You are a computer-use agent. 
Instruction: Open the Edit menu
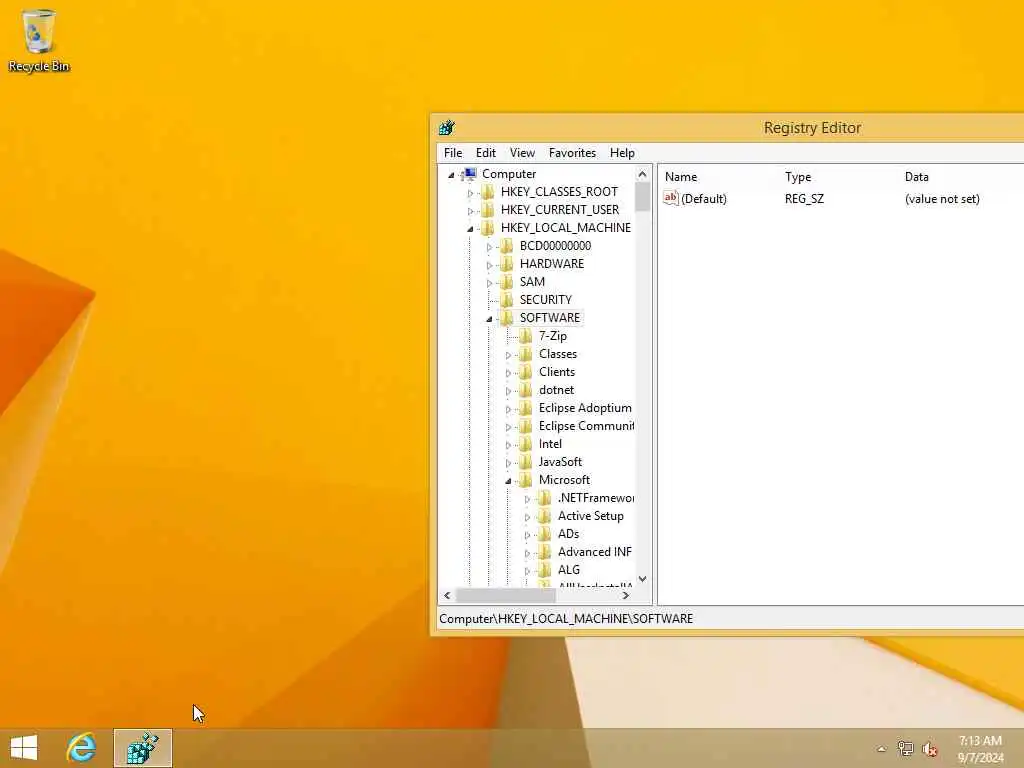485,153
